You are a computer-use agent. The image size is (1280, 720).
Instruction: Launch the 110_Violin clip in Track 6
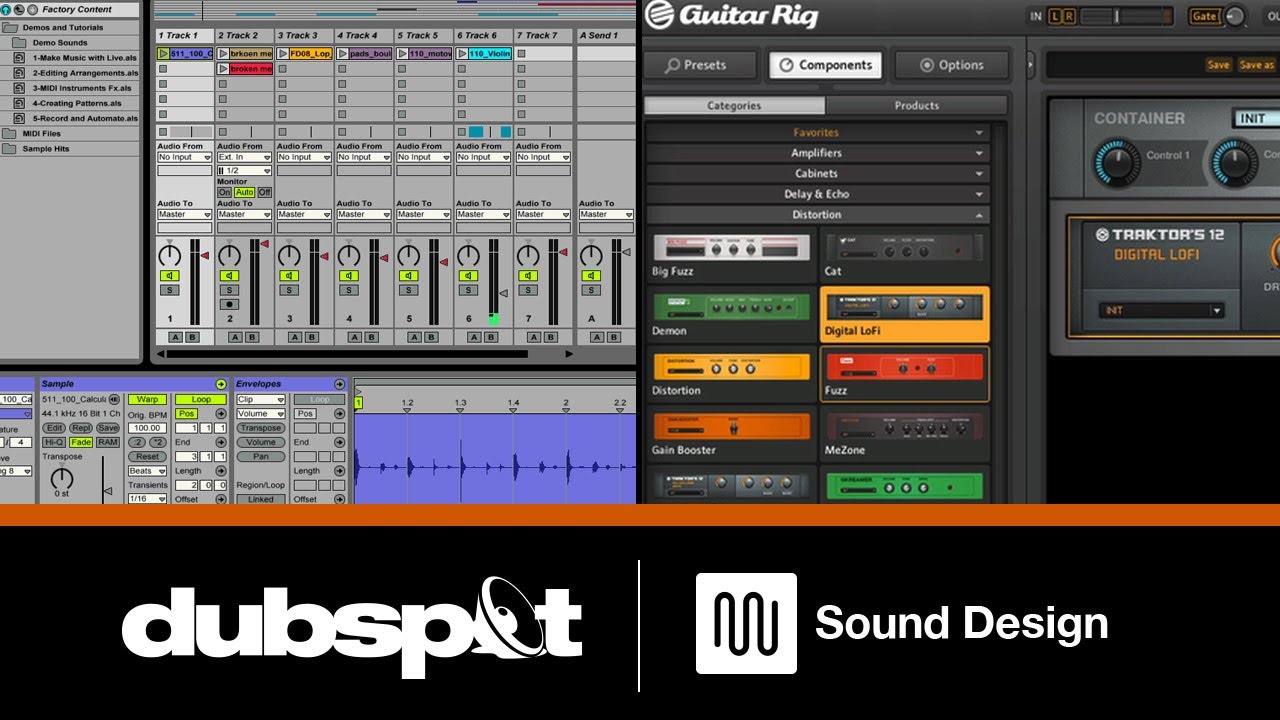462,53
